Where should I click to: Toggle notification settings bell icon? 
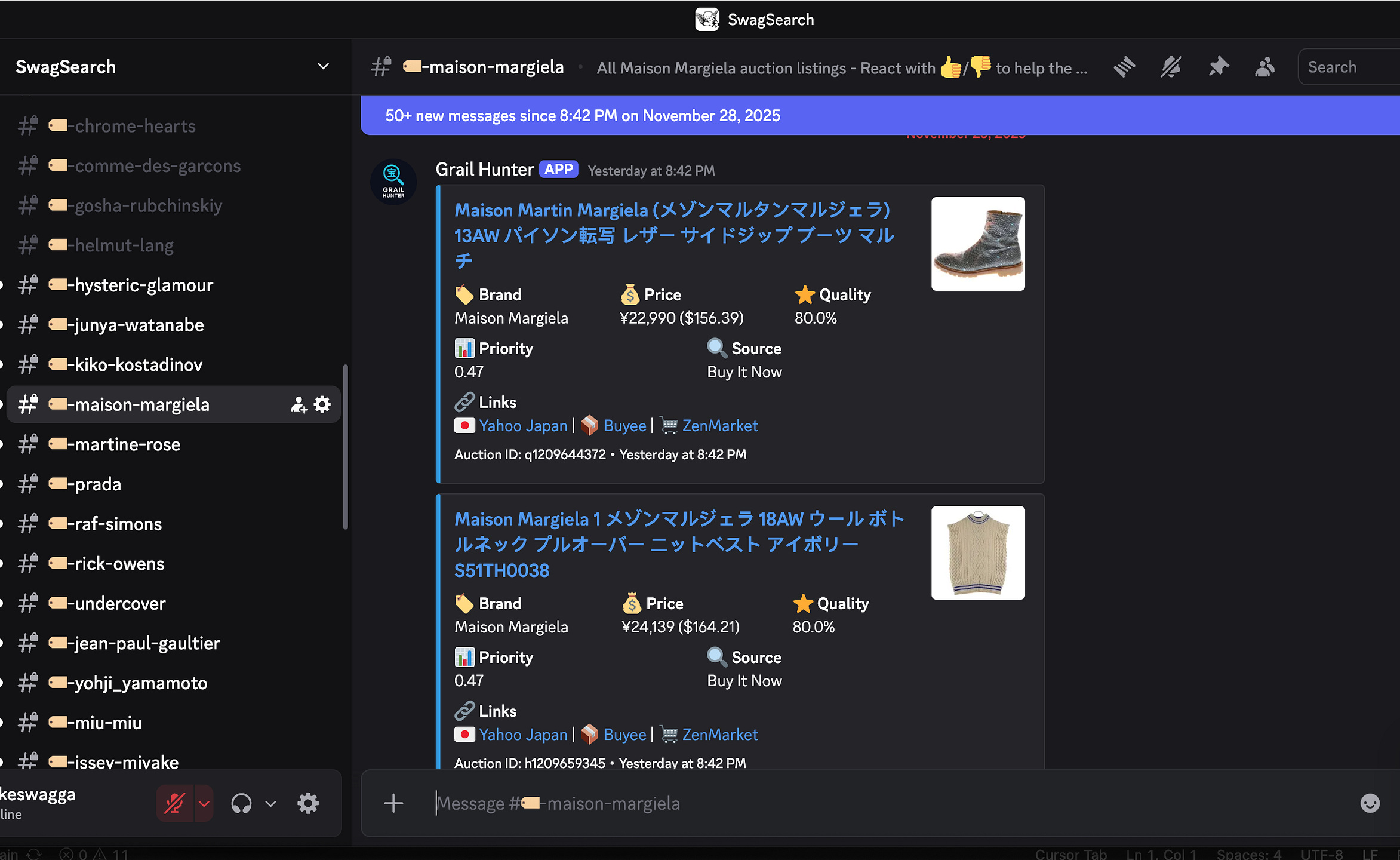point(1171,67)
